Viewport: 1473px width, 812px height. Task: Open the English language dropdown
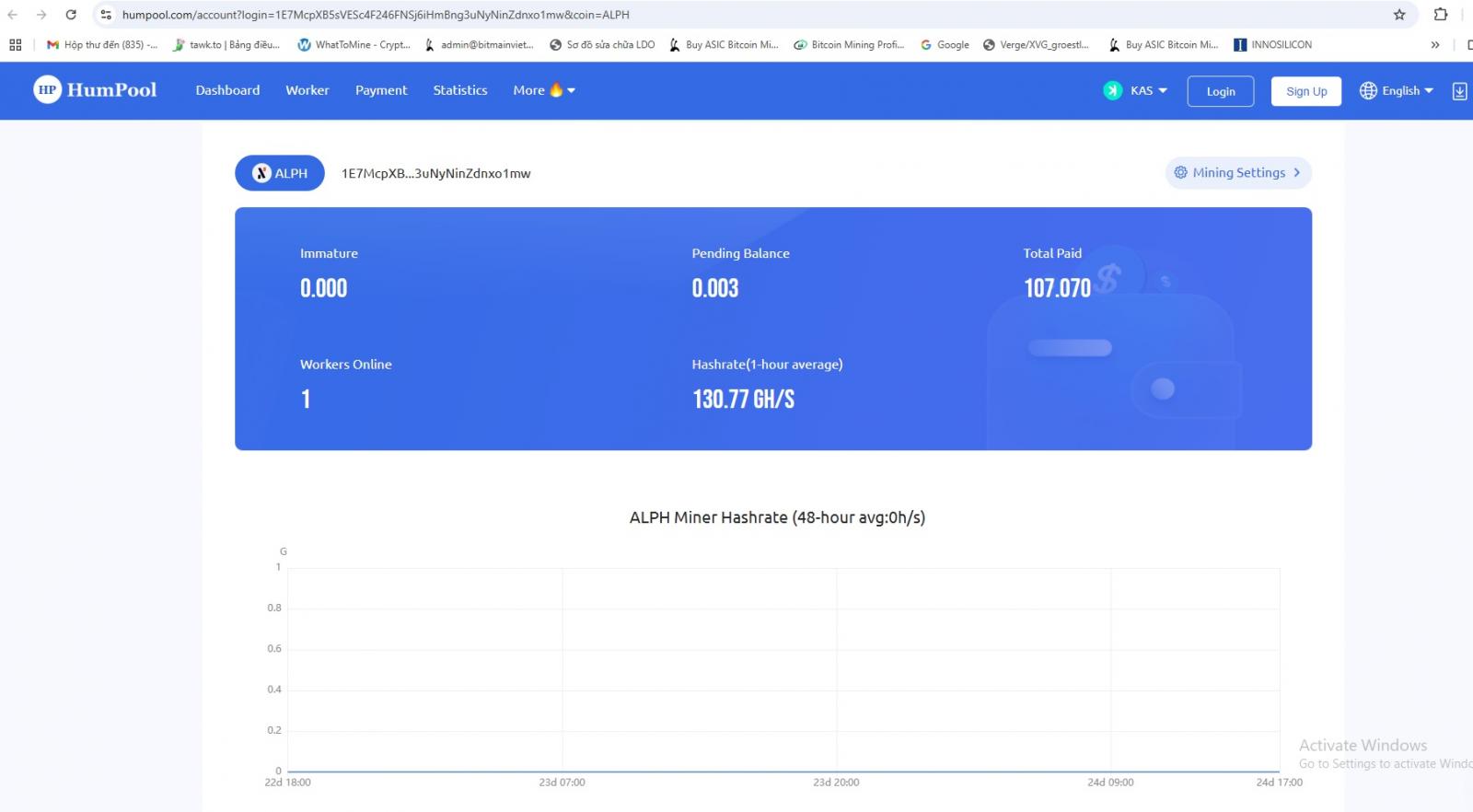pyautogui.click(x=1397, y=90)
